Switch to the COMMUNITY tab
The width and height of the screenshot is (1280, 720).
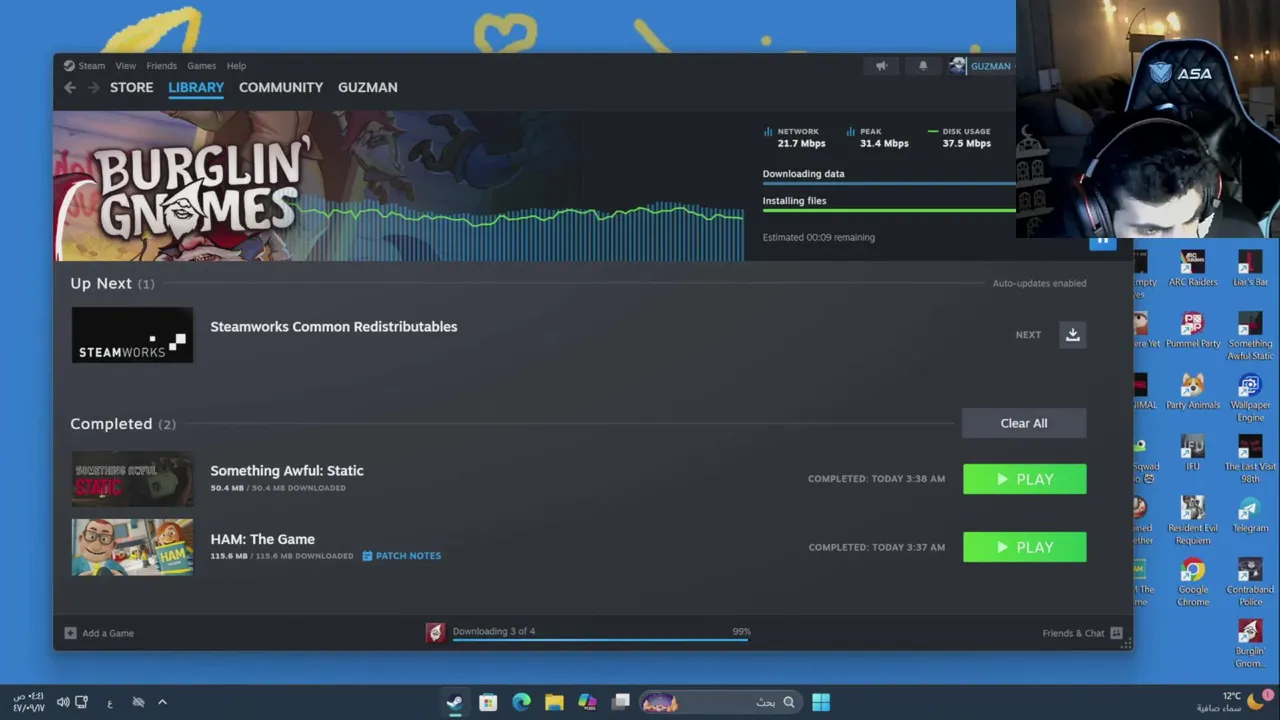point(281,87)
